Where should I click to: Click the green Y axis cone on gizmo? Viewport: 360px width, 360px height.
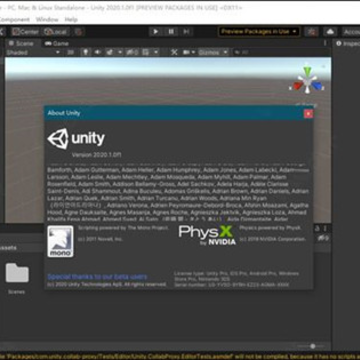tap(307, 70)
